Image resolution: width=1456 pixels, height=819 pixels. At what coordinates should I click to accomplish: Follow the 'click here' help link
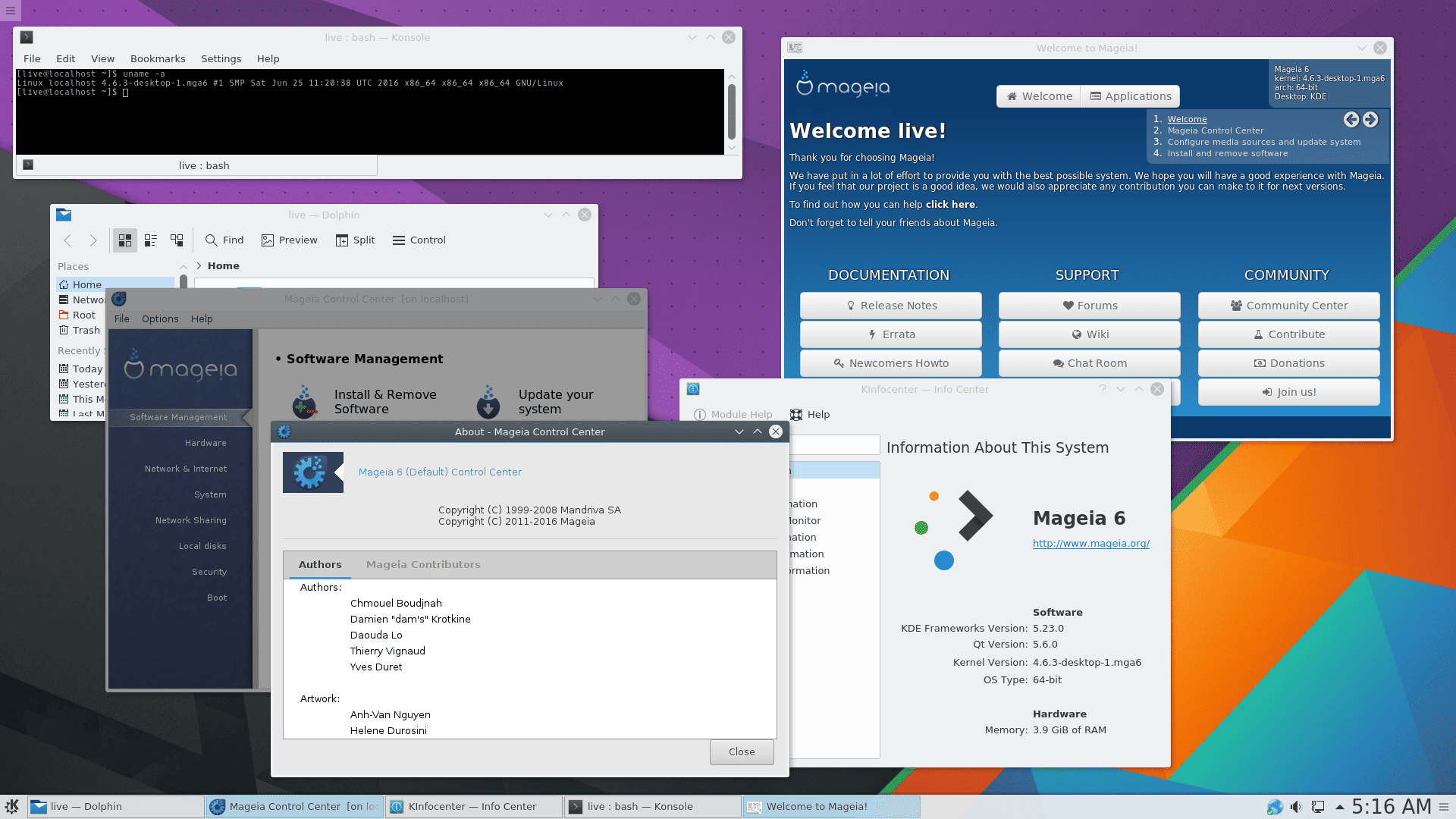pos(950,205)
